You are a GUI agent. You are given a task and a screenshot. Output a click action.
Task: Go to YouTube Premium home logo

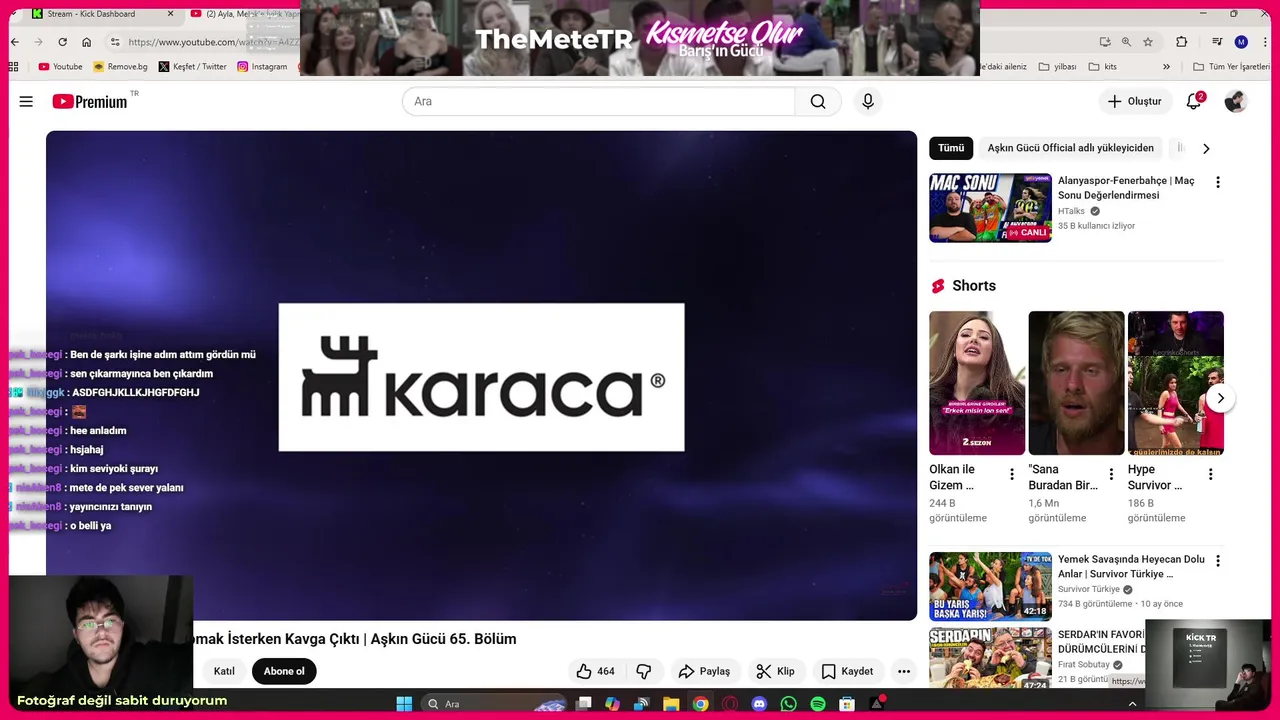coord(90,101)
